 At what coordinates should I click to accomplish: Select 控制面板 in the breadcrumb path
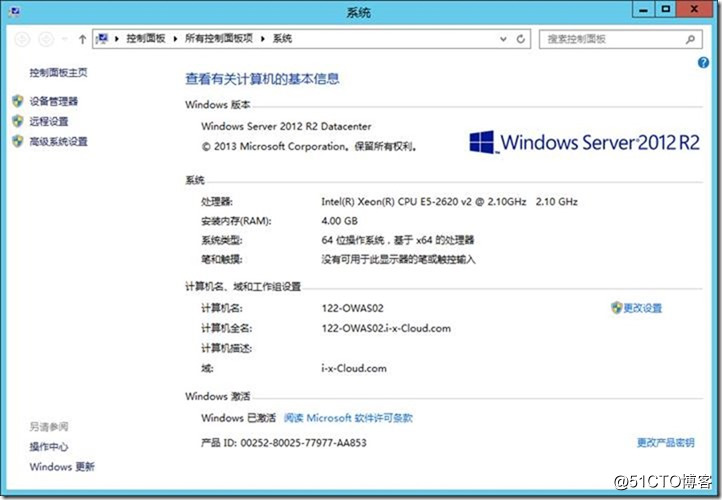point(146,39)
